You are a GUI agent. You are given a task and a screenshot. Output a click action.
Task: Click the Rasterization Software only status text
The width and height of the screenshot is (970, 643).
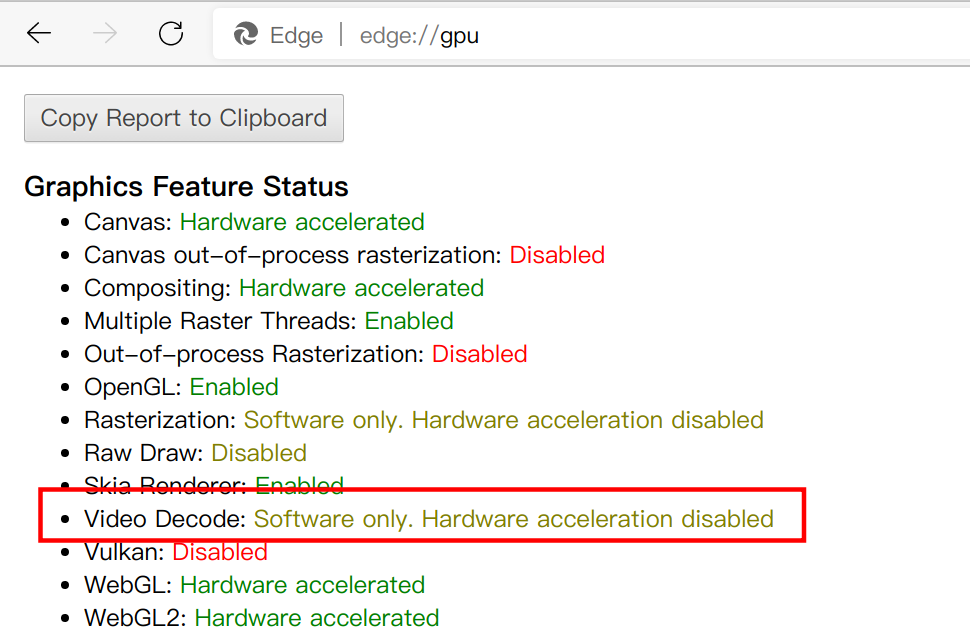[503, 420]
